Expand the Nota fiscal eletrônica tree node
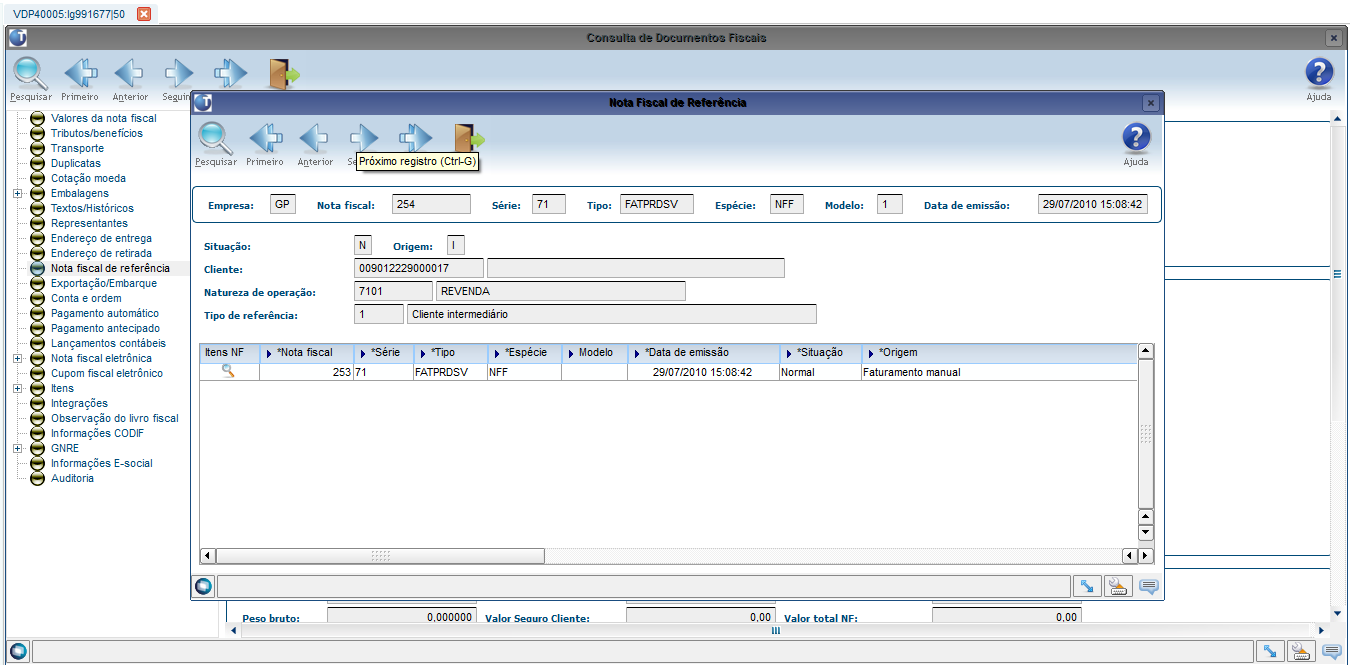 point(17,358)
